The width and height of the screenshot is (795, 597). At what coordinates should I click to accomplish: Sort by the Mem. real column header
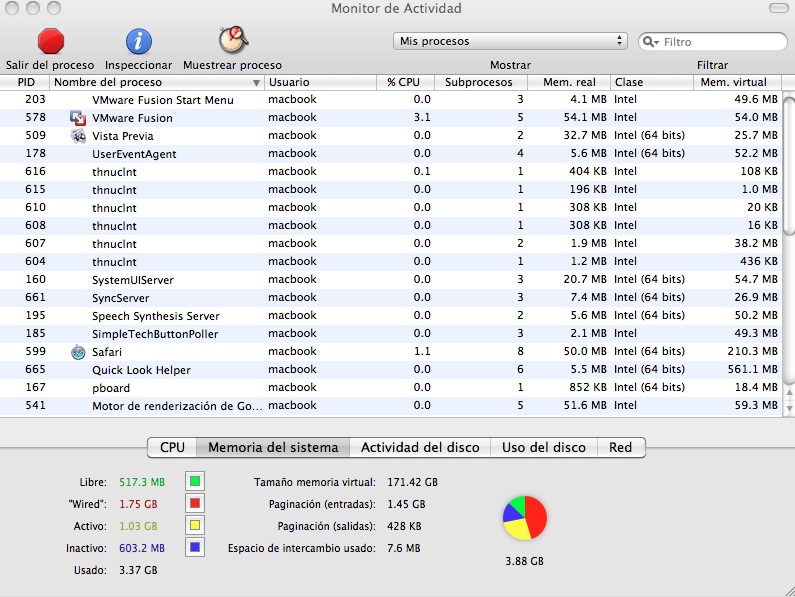[x=569, y=82]
